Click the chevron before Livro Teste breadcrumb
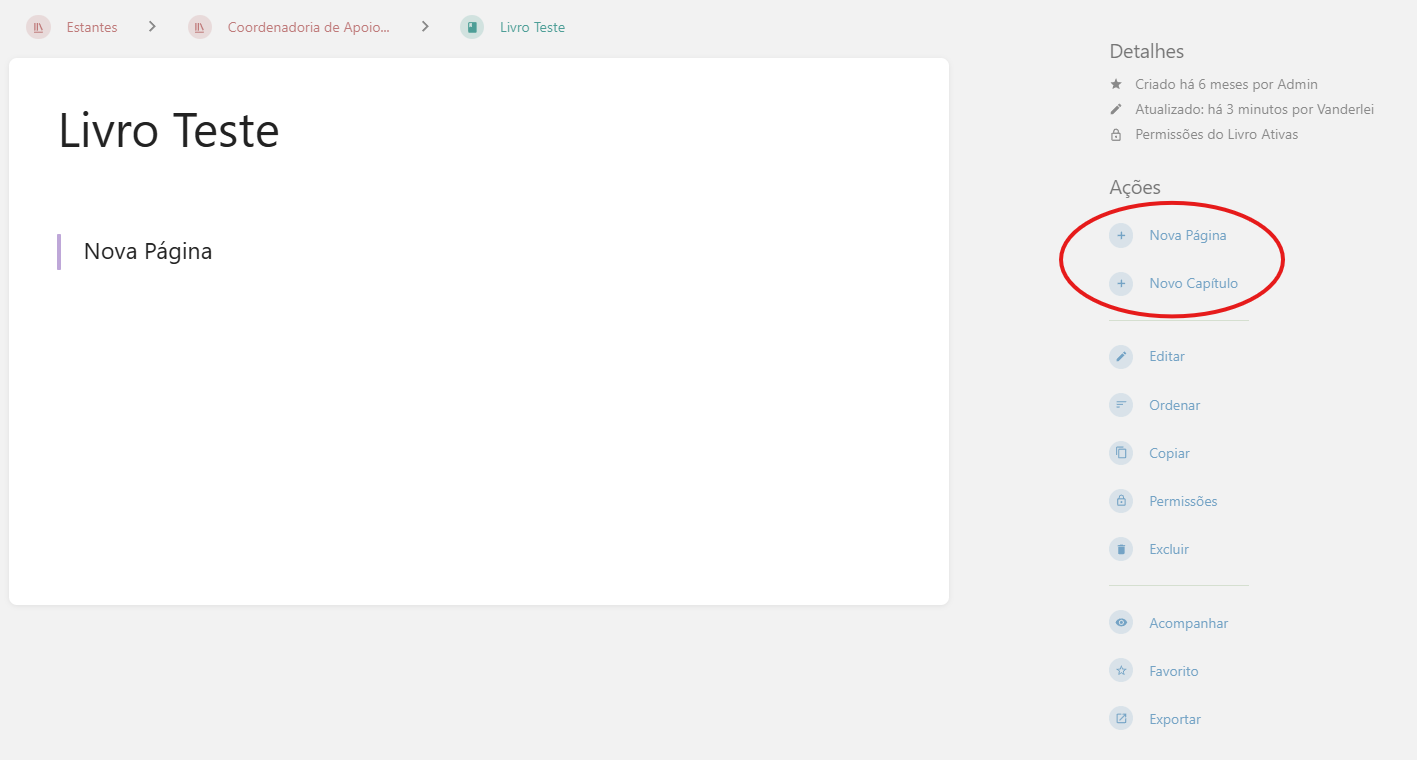This screenshot has height=760, width=1417. click(425, 27)
